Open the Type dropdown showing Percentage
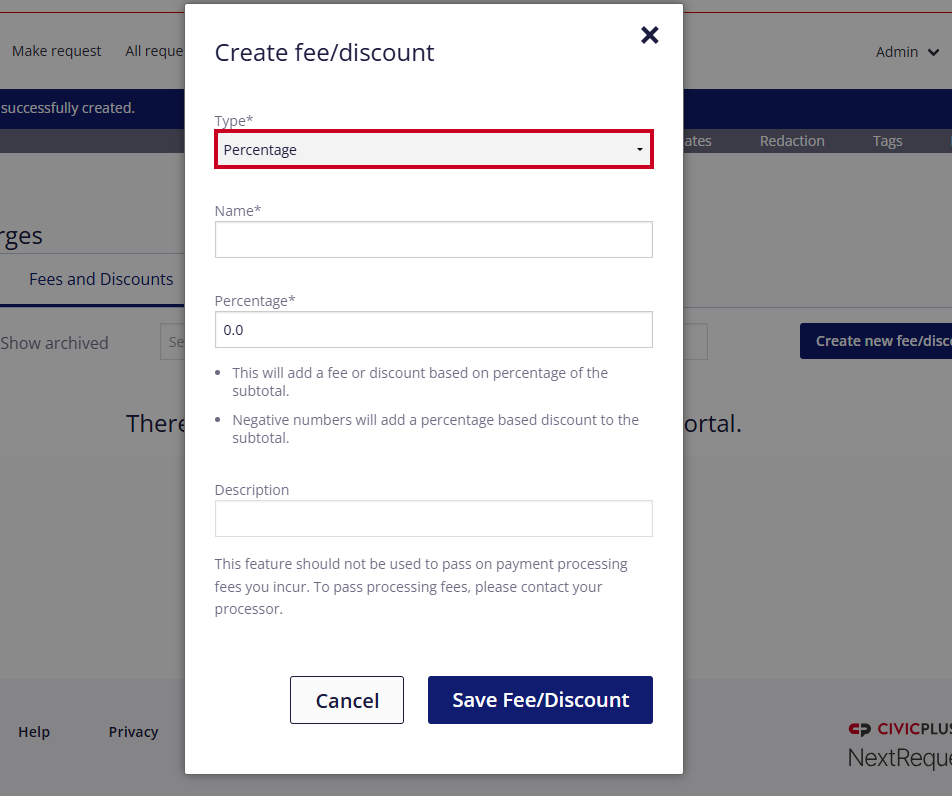The height and width of the screenshot is (796, 952). [x=434, y=149]
